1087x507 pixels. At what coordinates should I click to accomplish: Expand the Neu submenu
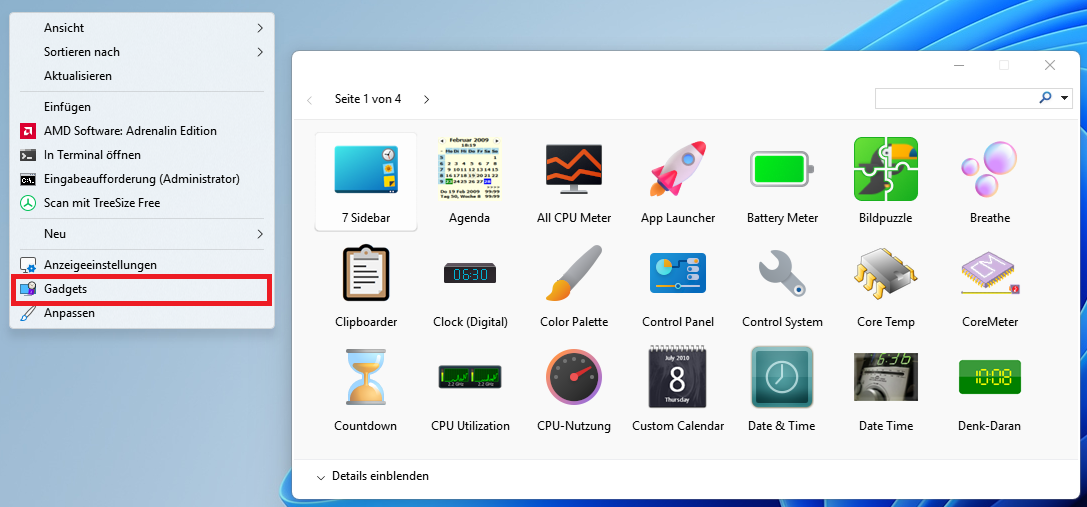click(142, 234)
